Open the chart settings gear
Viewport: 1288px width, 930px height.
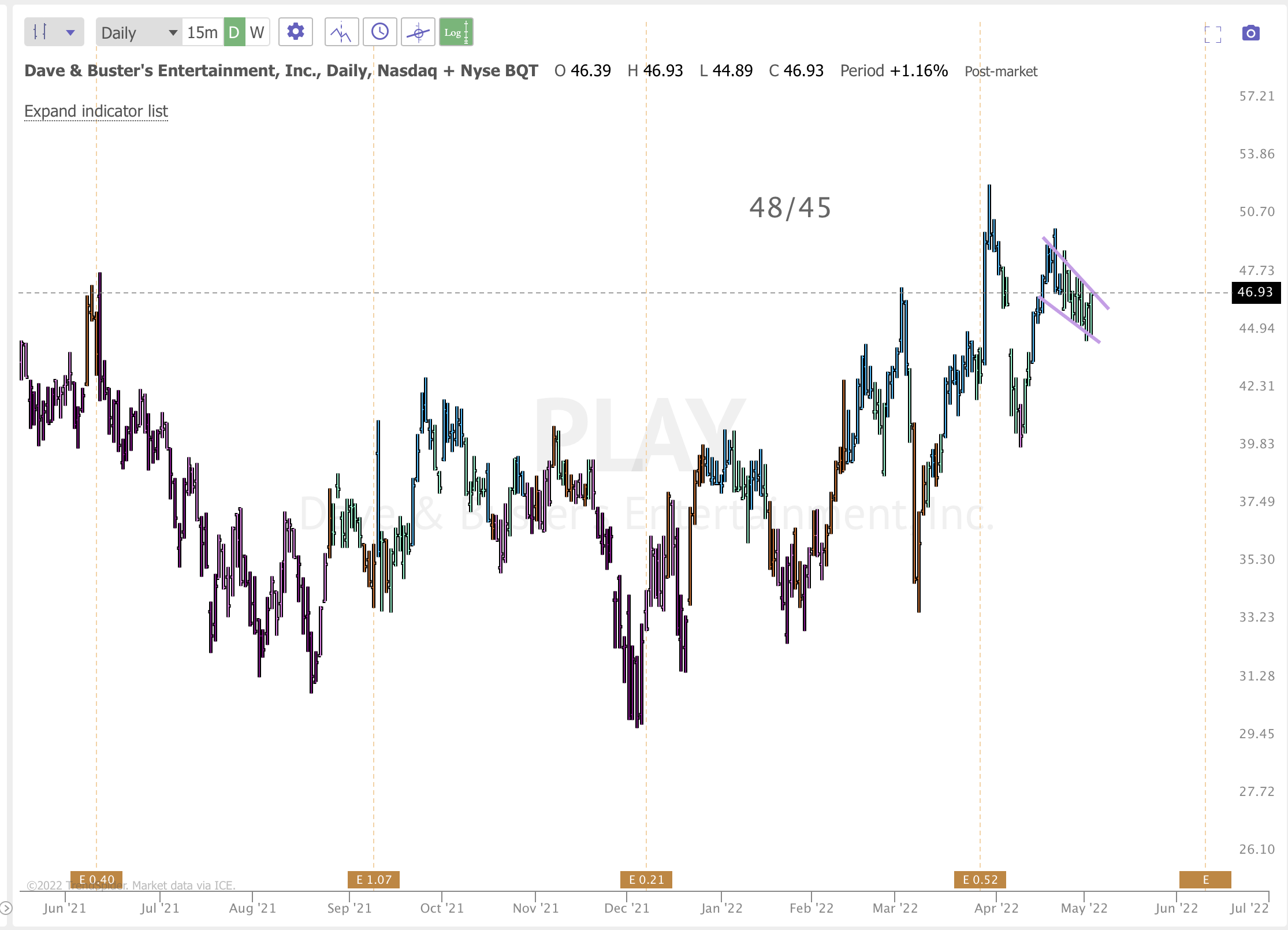point(296,32)
